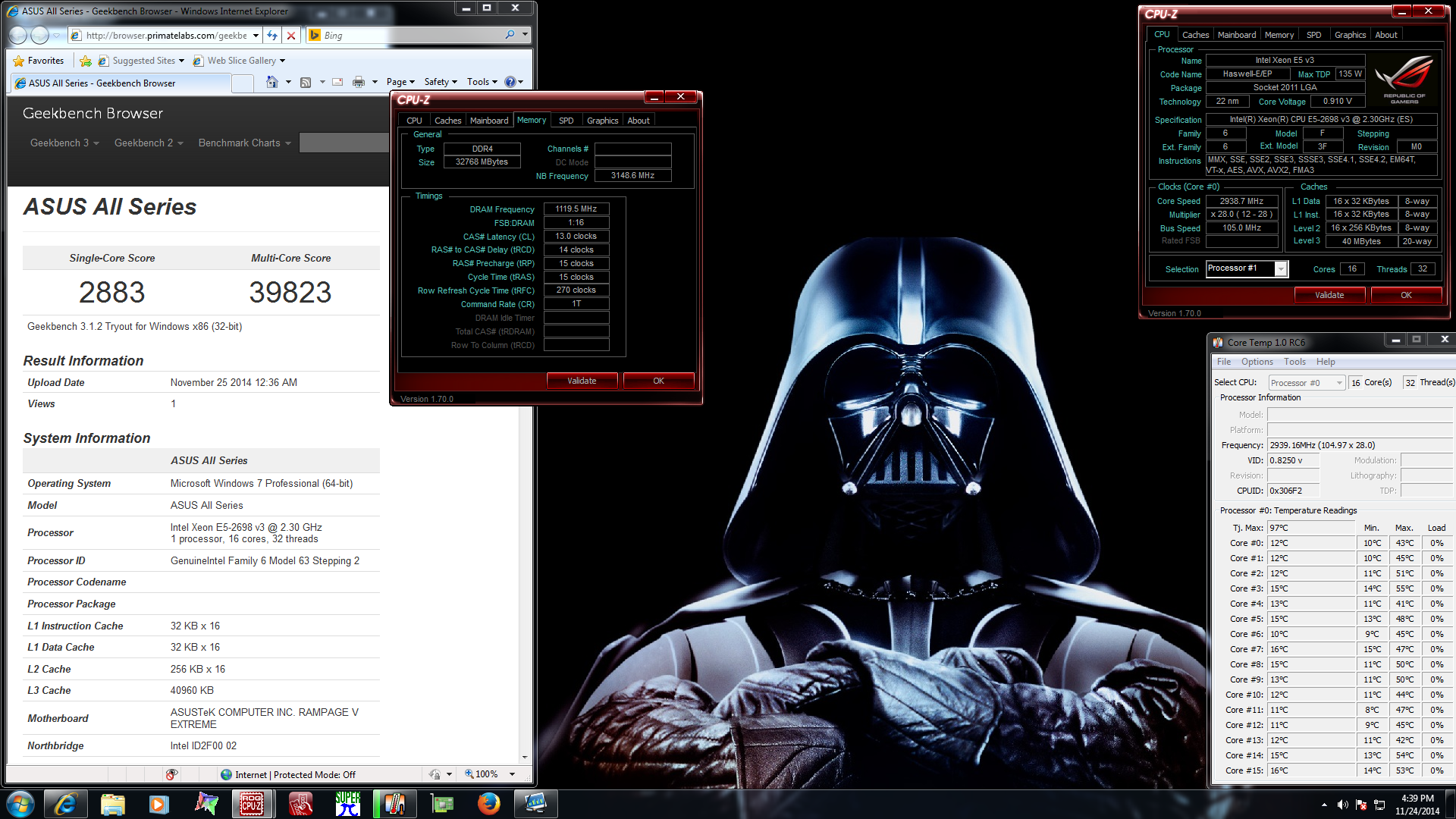
Task: Expand the Benchmark Charts menu
Action: 244,143
